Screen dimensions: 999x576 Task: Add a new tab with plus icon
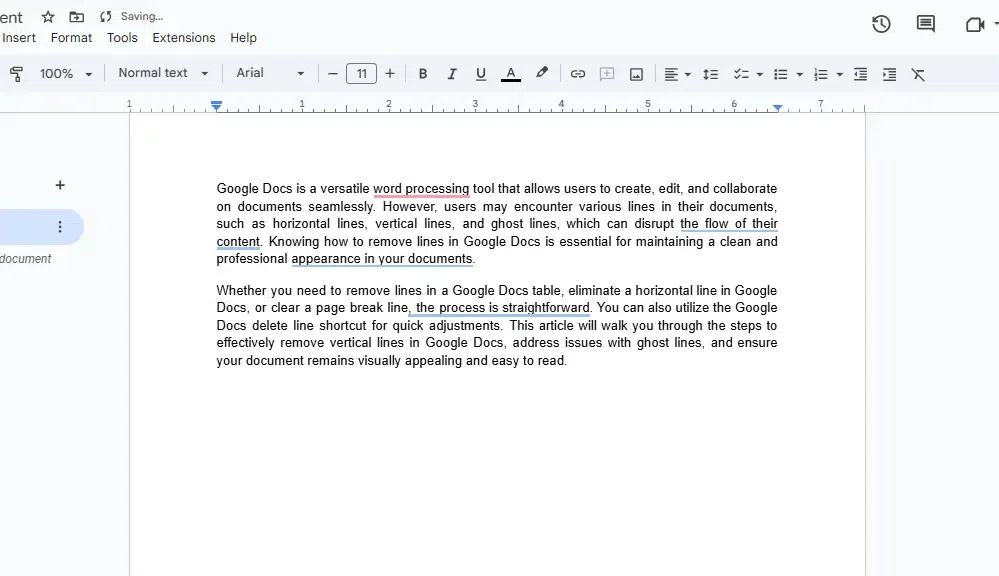point(60,185)
